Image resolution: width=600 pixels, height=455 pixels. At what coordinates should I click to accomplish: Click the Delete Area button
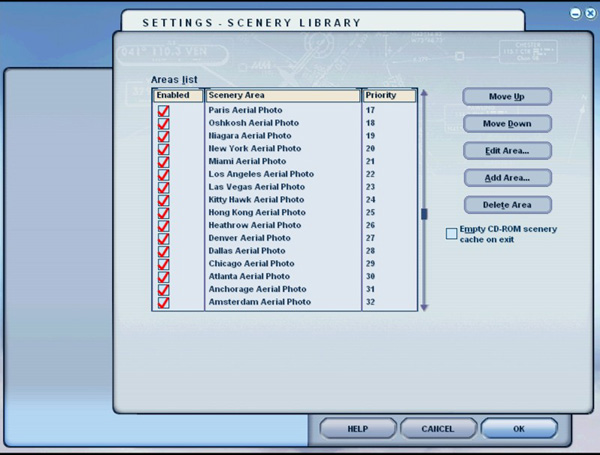click(508, 205)
